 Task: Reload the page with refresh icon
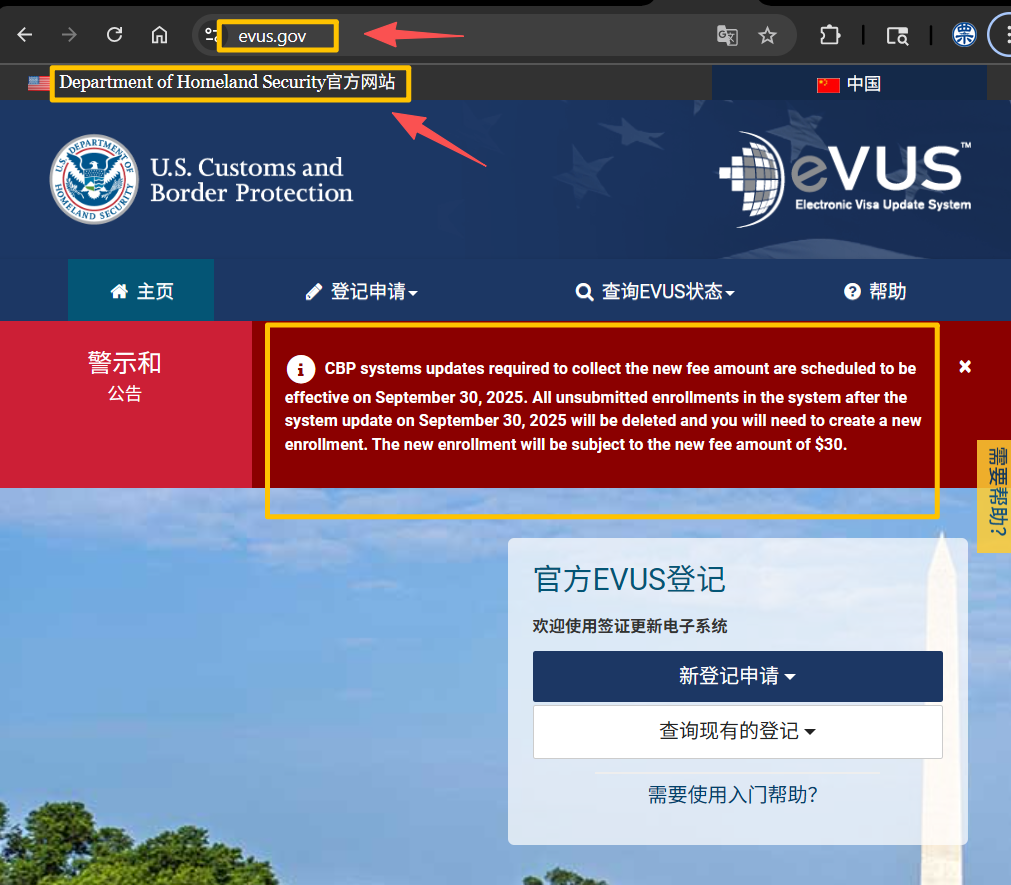(x=114, y=35)
